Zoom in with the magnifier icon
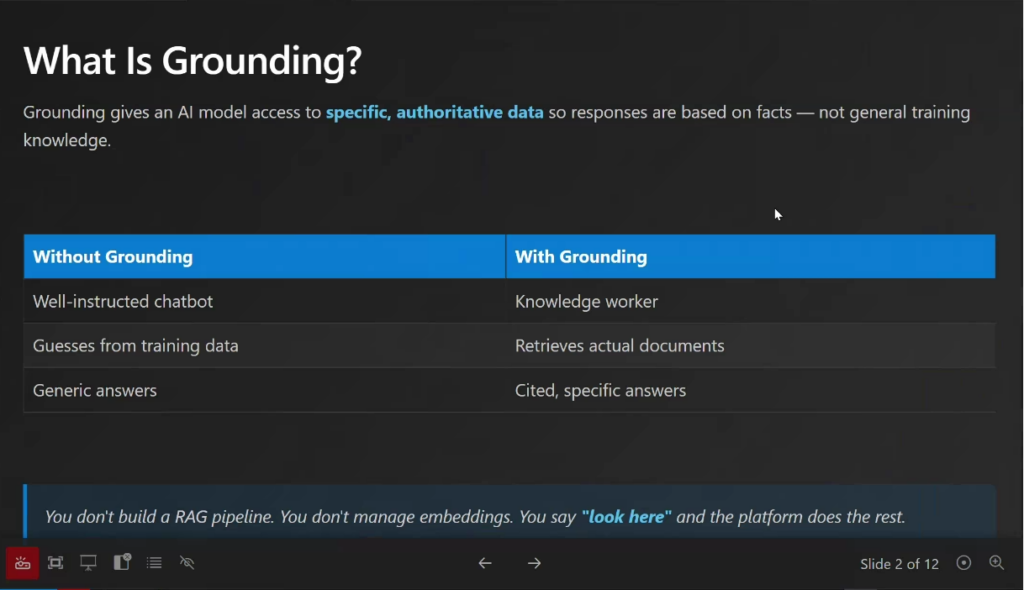 [x=997, y=563]
